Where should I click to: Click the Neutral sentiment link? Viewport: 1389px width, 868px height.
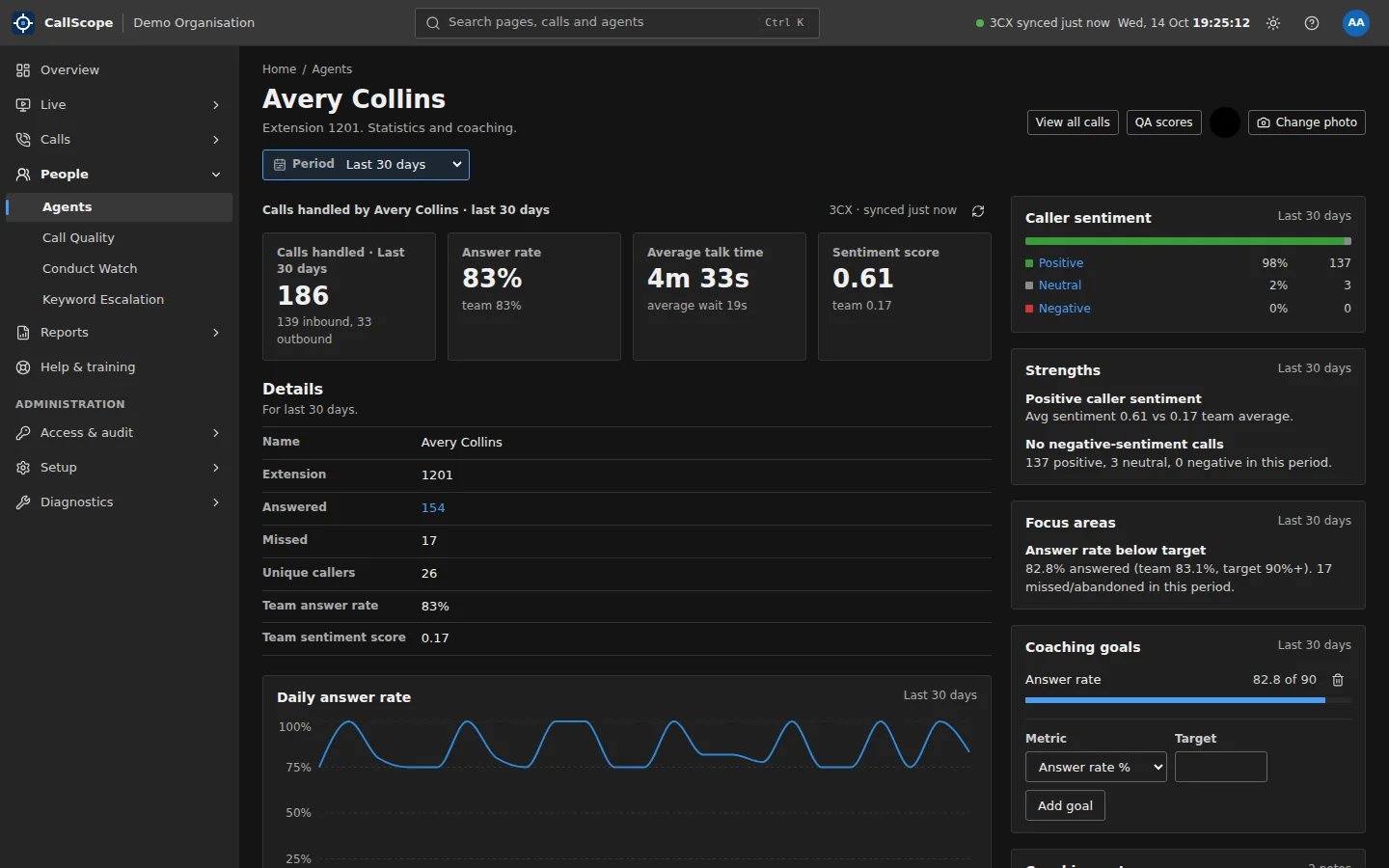[x=1060, y=285]
